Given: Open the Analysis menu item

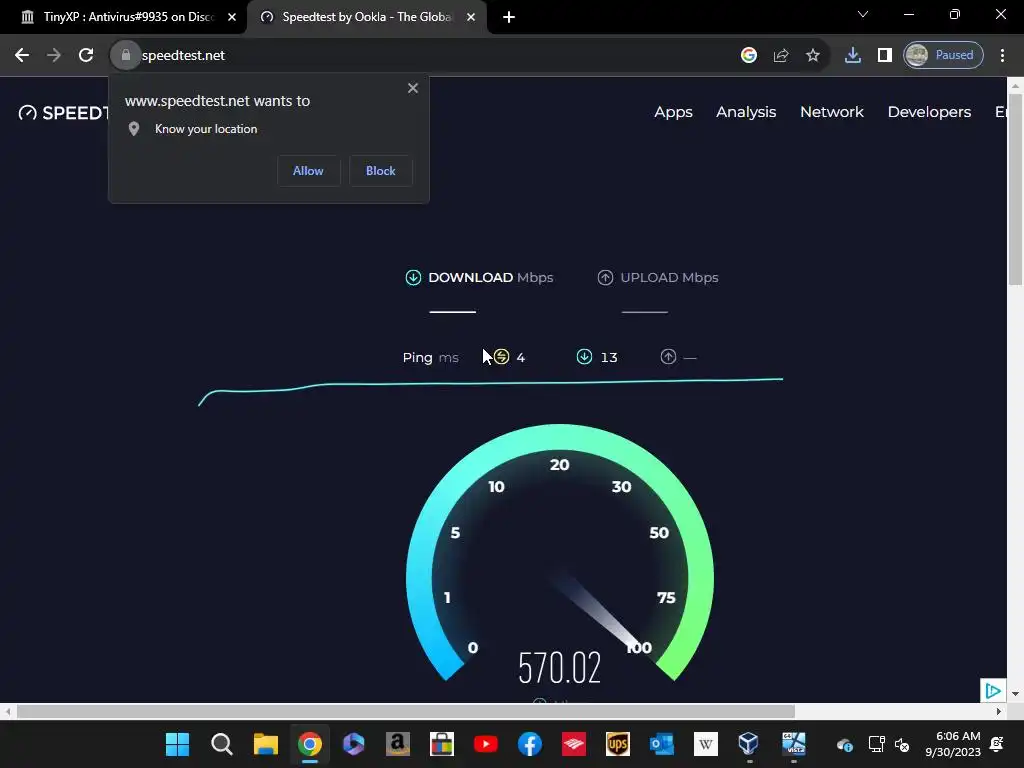Looking at the screenshot, I should coord(746,112).
